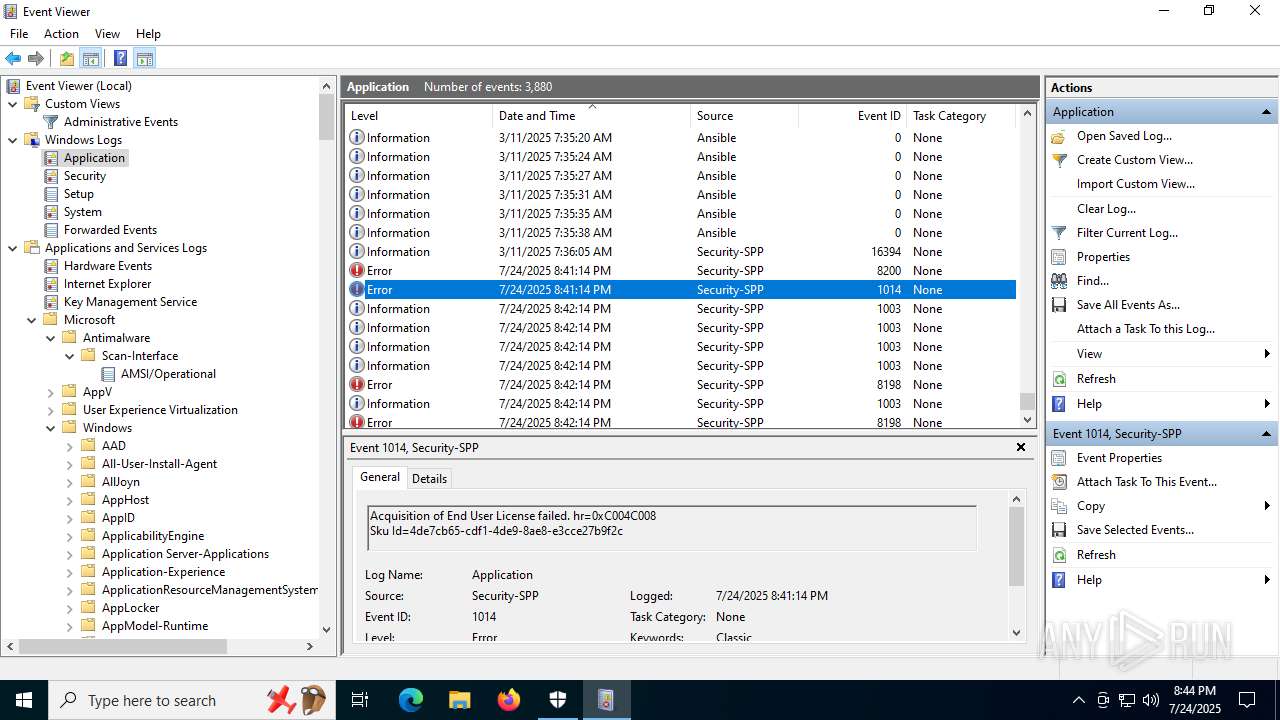
Task: Click the Task View taskbar icon
Action: tap(360, 700)
